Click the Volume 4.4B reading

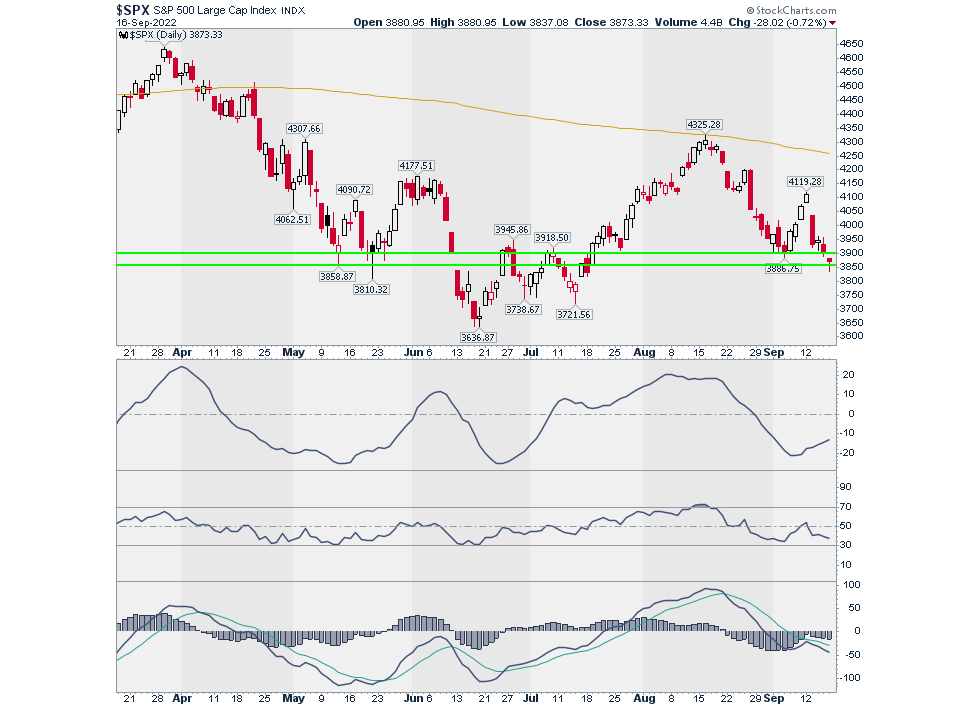[x=689, y=23]
